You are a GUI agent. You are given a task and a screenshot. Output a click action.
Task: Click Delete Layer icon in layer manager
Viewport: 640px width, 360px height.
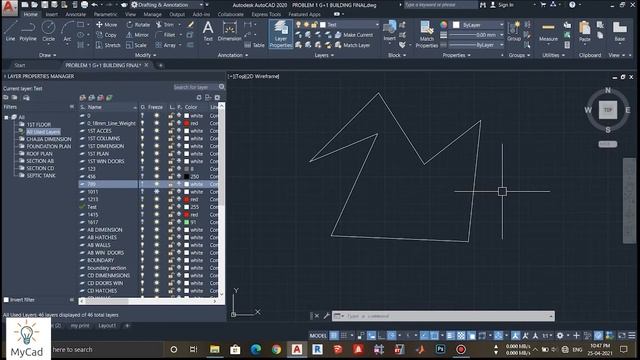point(100,98)
